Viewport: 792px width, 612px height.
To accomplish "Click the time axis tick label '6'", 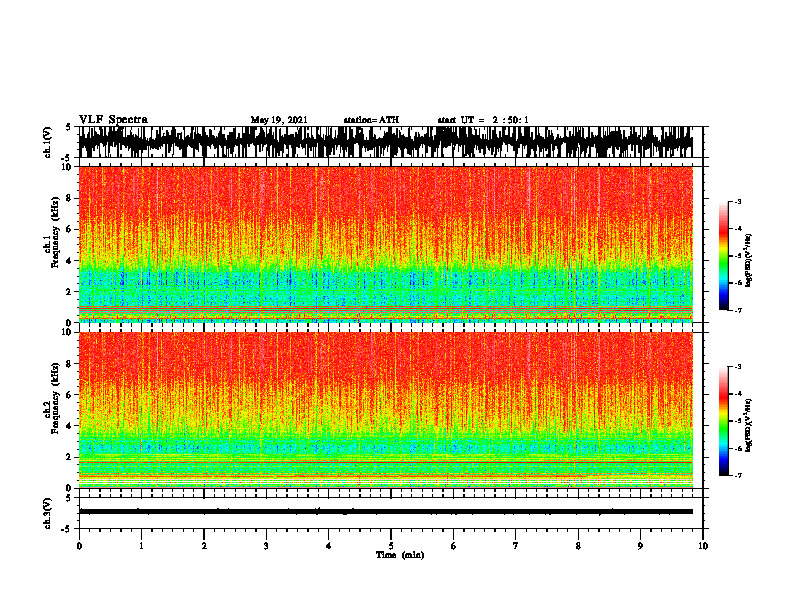I will pyautogui.click(x=453, y=546).
